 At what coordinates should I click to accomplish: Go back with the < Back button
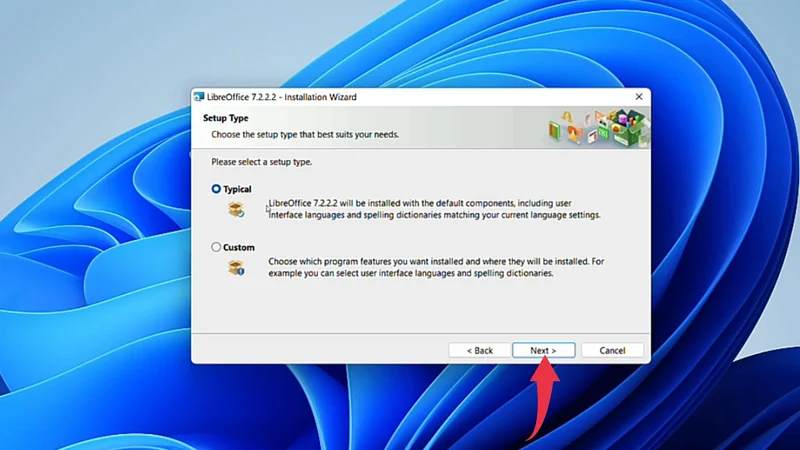[x=479, y=351]
